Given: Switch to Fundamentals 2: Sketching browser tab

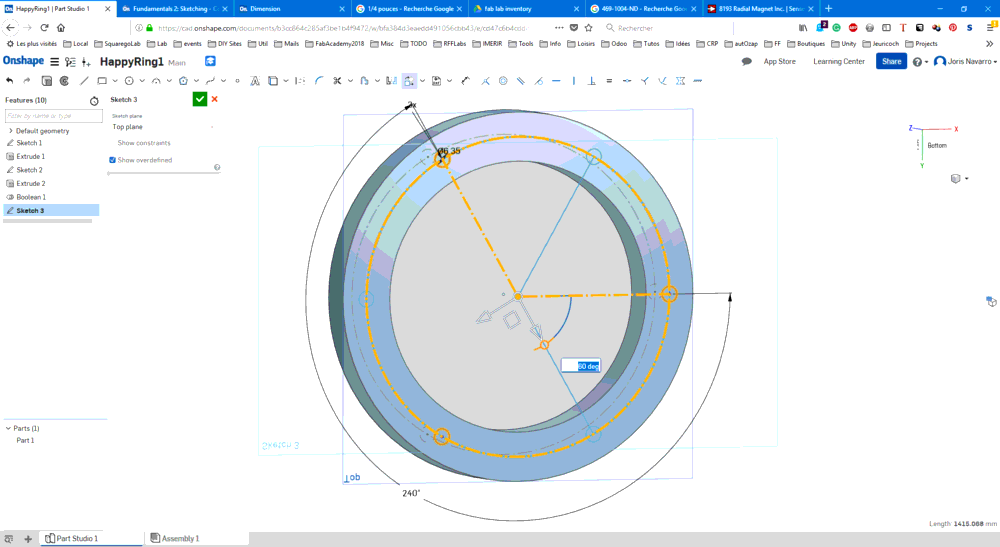Looking at the screenshot, I should pos(173,9).
